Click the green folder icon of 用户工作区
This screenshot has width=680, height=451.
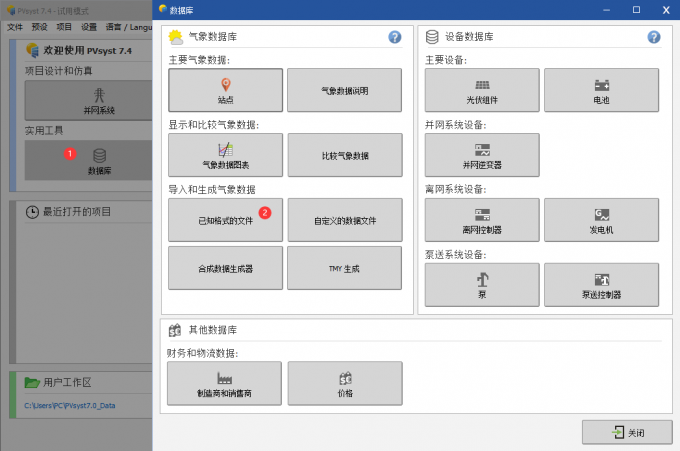32,382
